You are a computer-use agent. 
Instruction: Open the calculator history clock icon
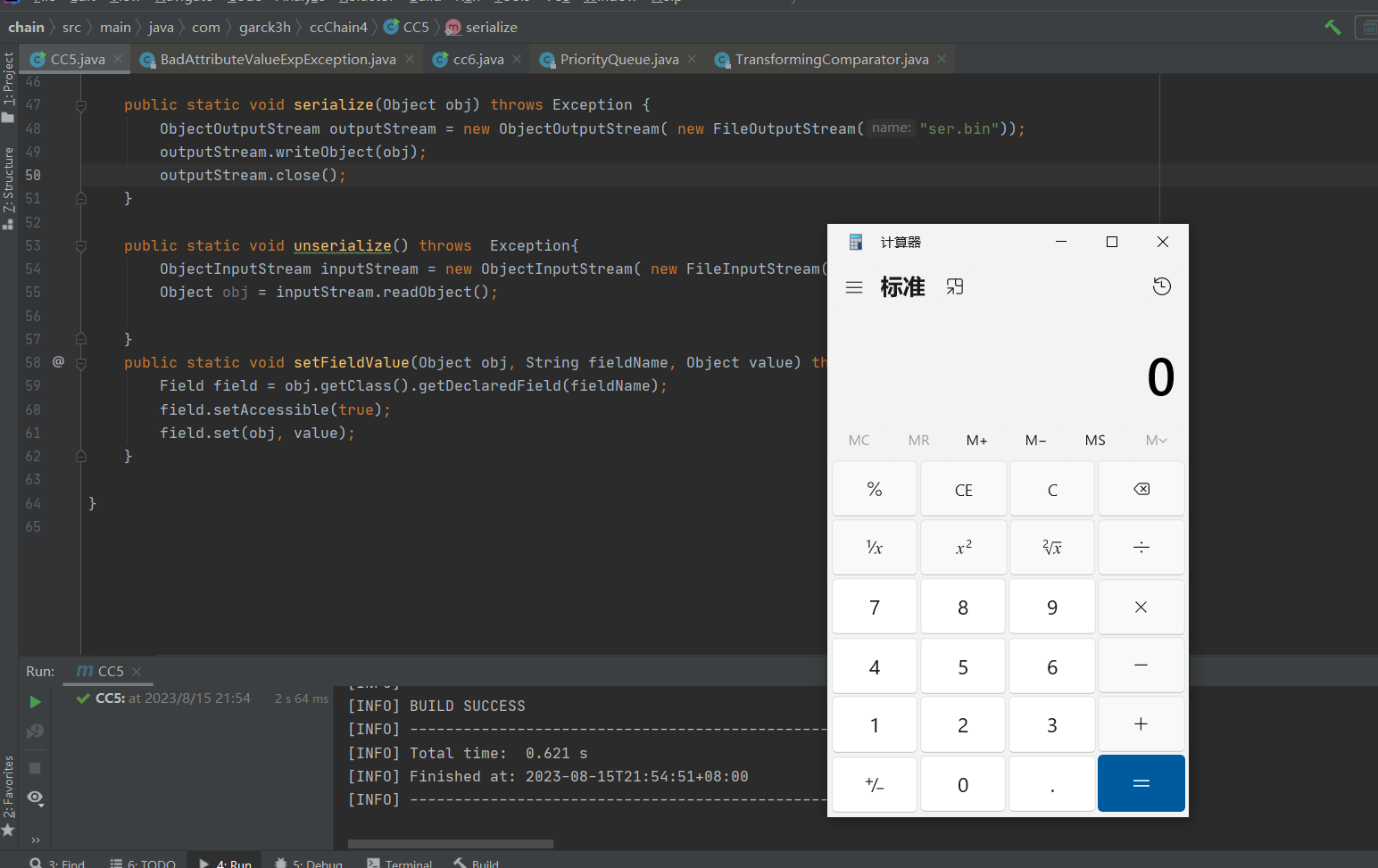[1161, 286]
